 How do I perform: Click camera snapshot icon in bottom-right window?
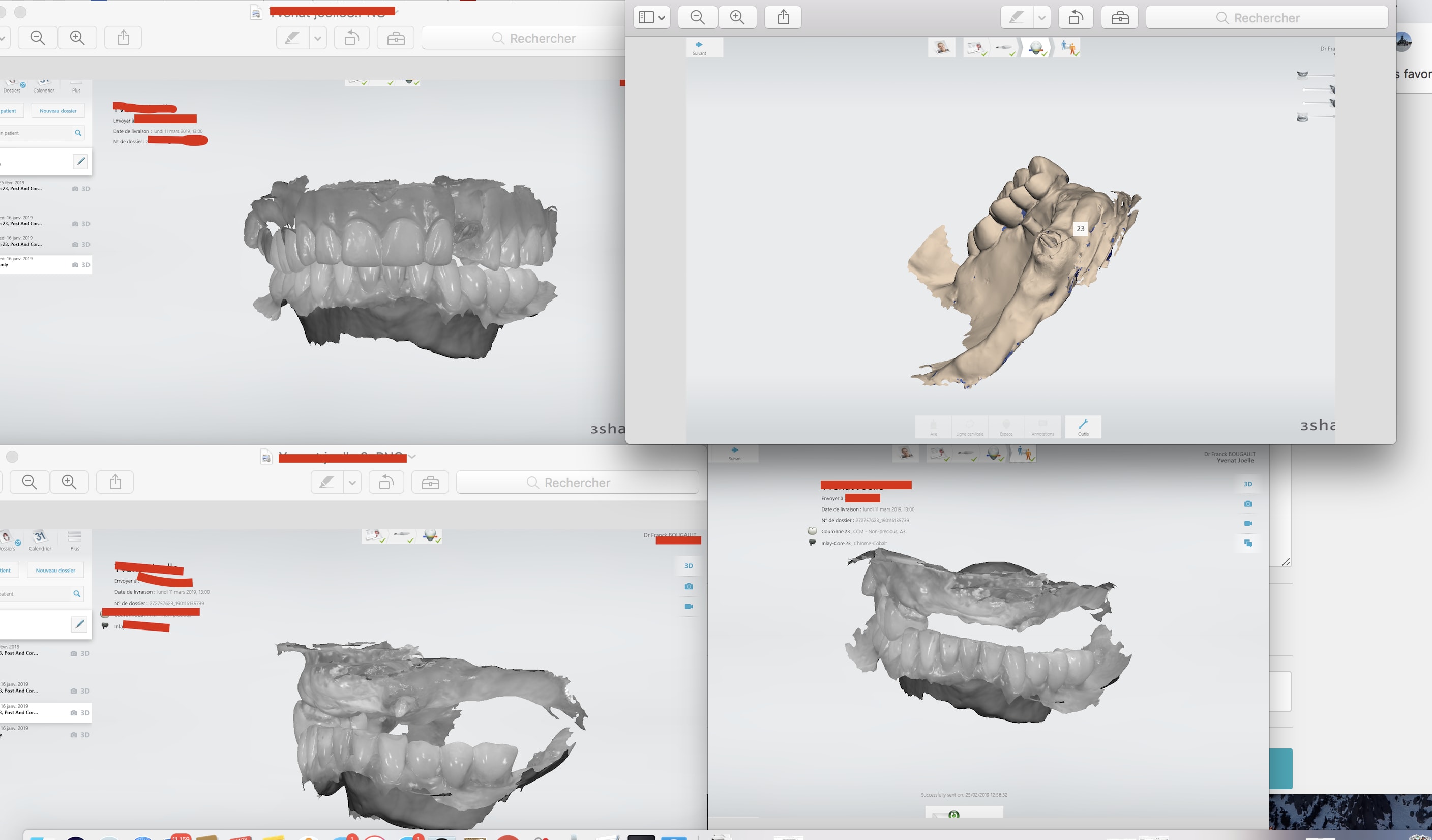click(x=1248, y=504)
